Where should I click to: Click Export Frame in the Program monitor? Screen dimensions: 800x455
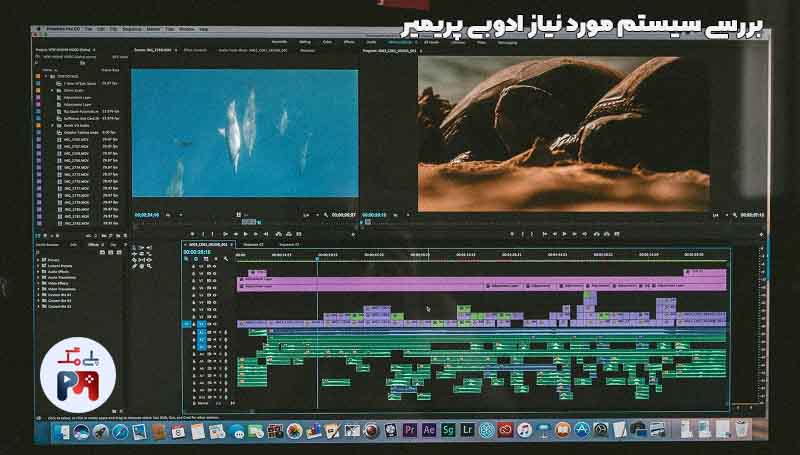click(x=617, y=234)
